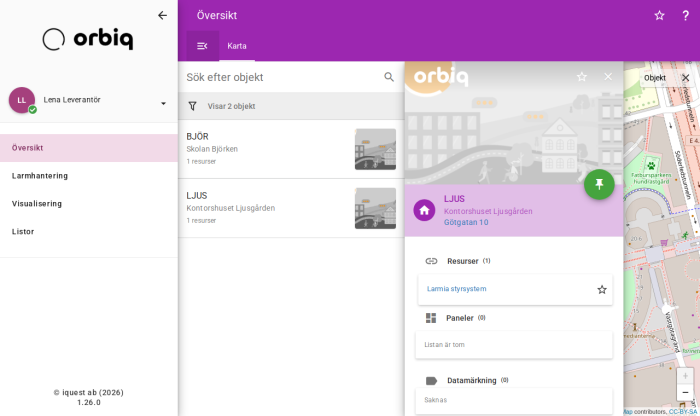Toggle the object list panel icon
700x416 pixels.
pos(202,46)
